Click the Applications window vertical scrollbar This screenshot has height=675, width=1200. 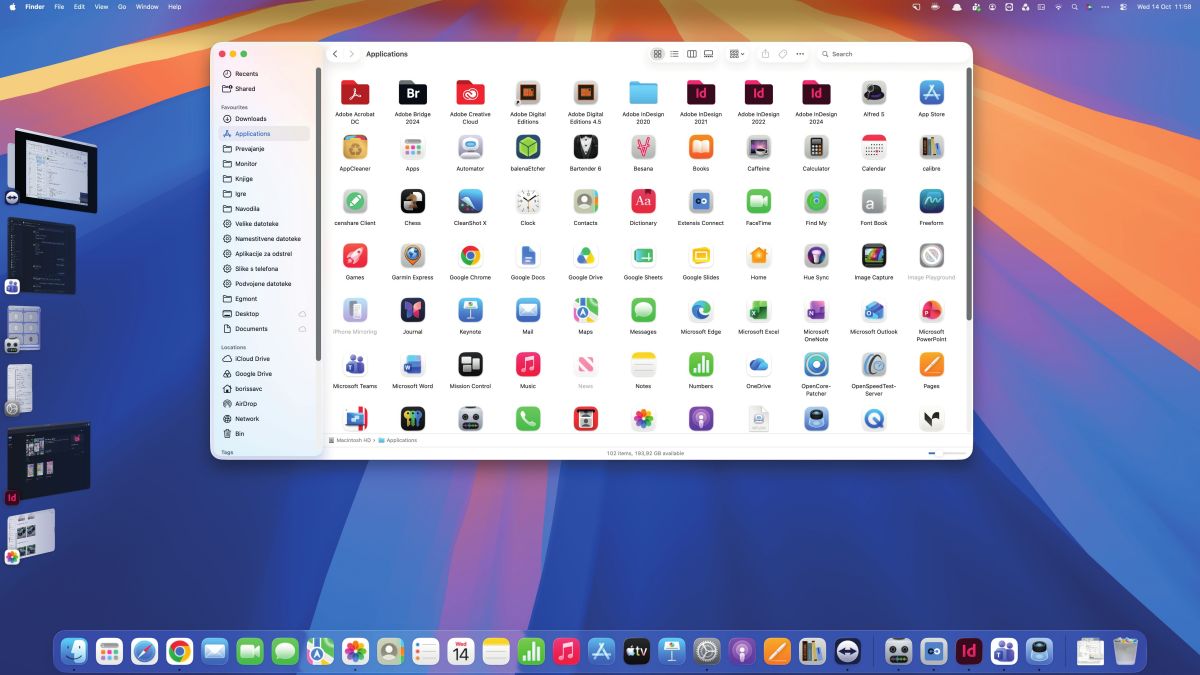(x=968, y=194)
